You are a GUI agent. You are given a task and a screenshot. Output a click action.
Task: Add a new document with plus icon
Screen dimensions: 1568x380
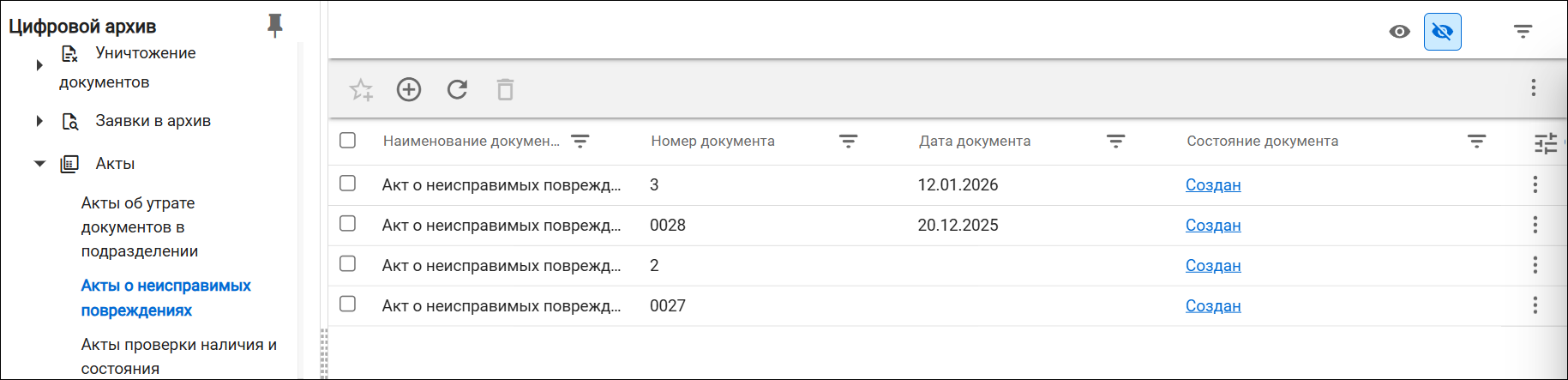tap(409, 89)
